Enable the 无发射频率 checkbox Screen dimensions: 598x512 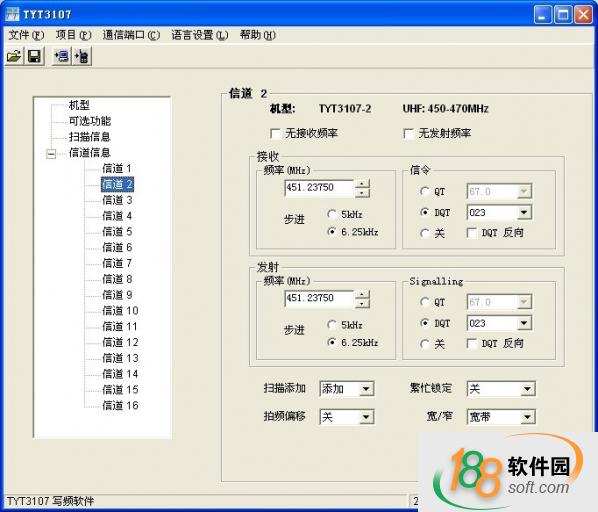tap(408, 133)
